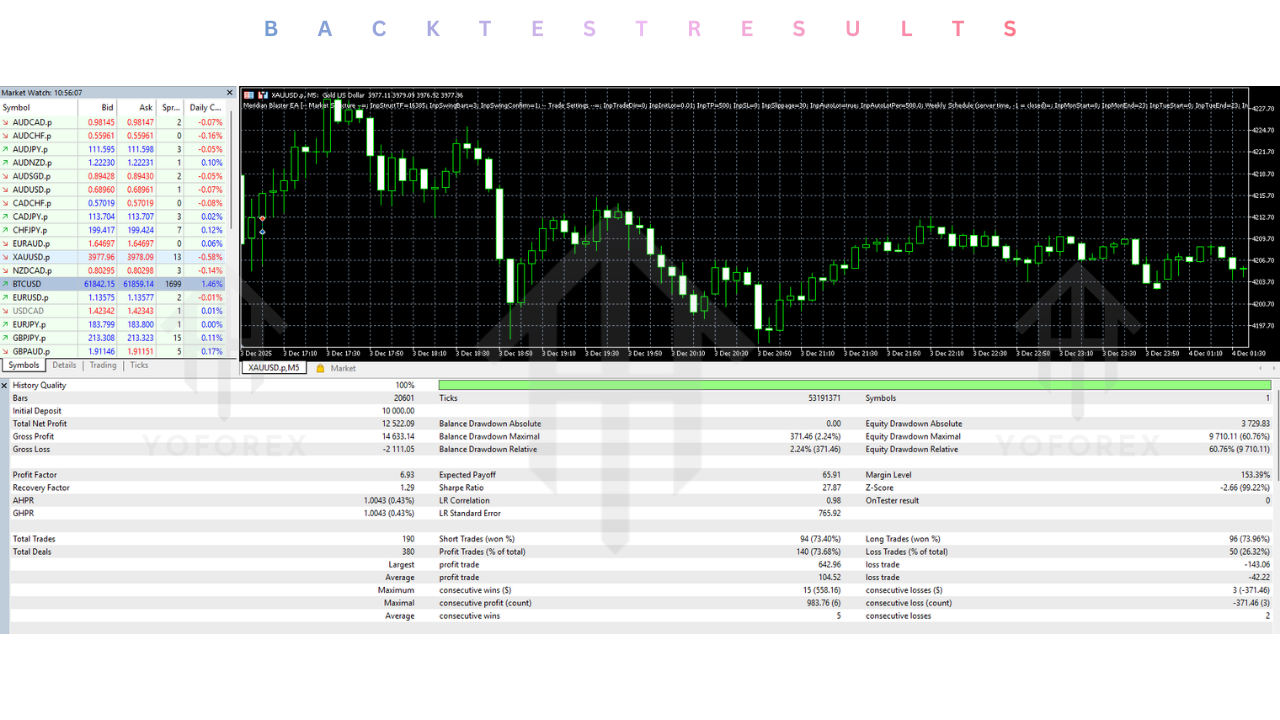1280x720 pixels.
Task: Click the down arrow icon beside GBPAUD.p
Action: click(x=6, y=351)
